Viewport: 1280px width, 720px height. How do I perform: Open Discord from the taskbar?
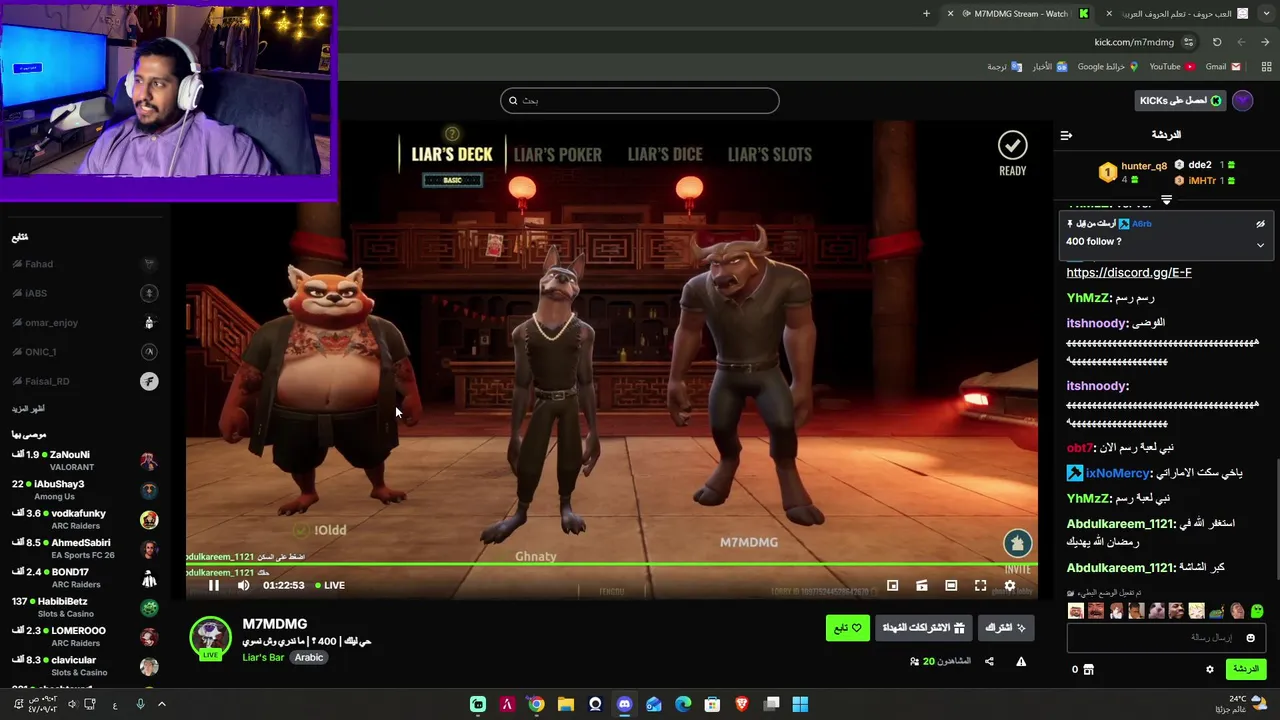click(x=624, y=704)
